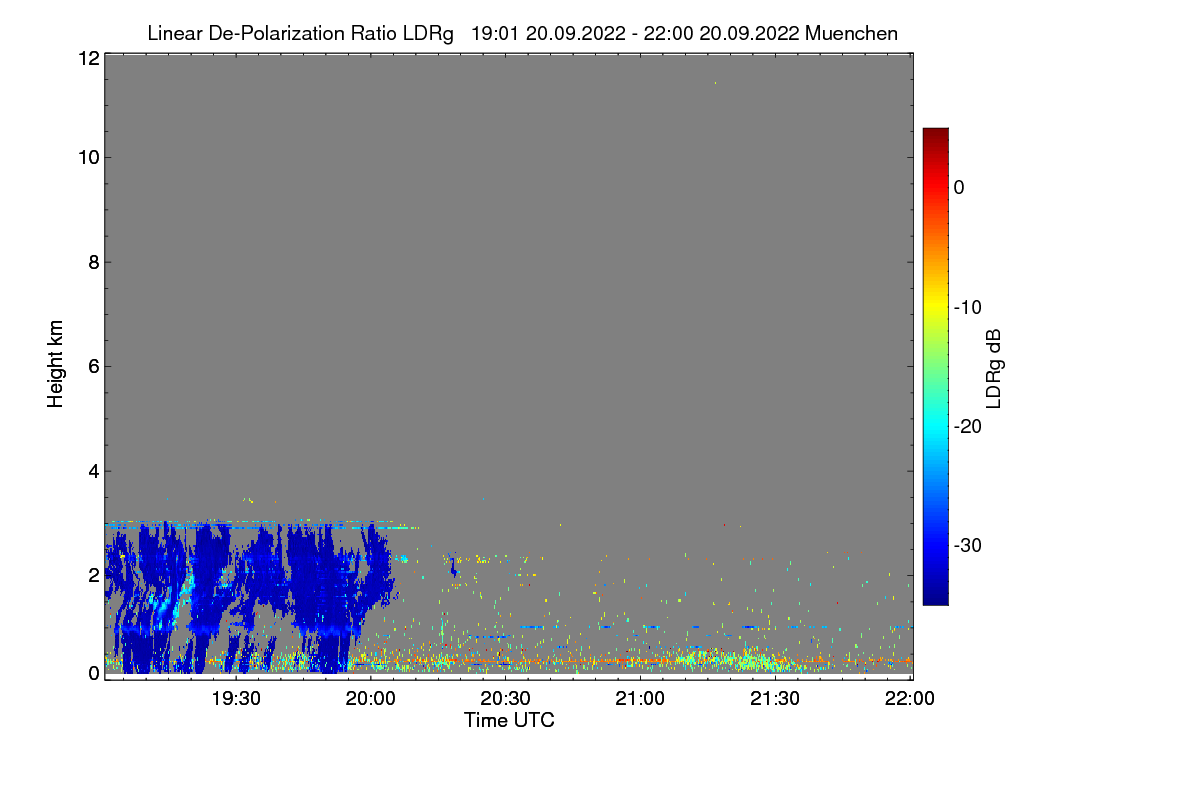Click the '12' height axis label
1200x800 pixels.
point(87,57)
